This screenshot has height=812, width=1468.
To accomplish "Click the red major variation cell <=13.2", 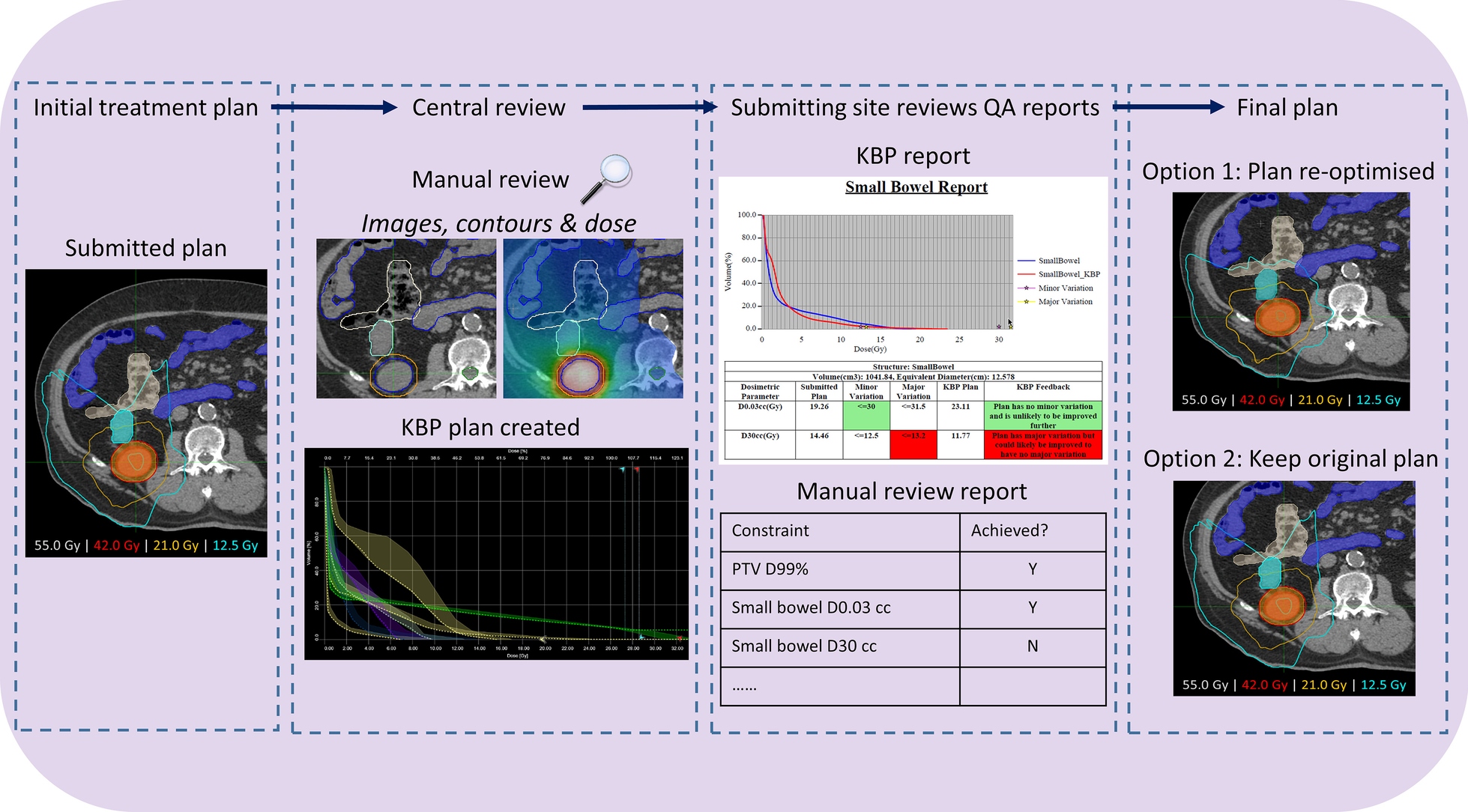I will coord(913,444).
